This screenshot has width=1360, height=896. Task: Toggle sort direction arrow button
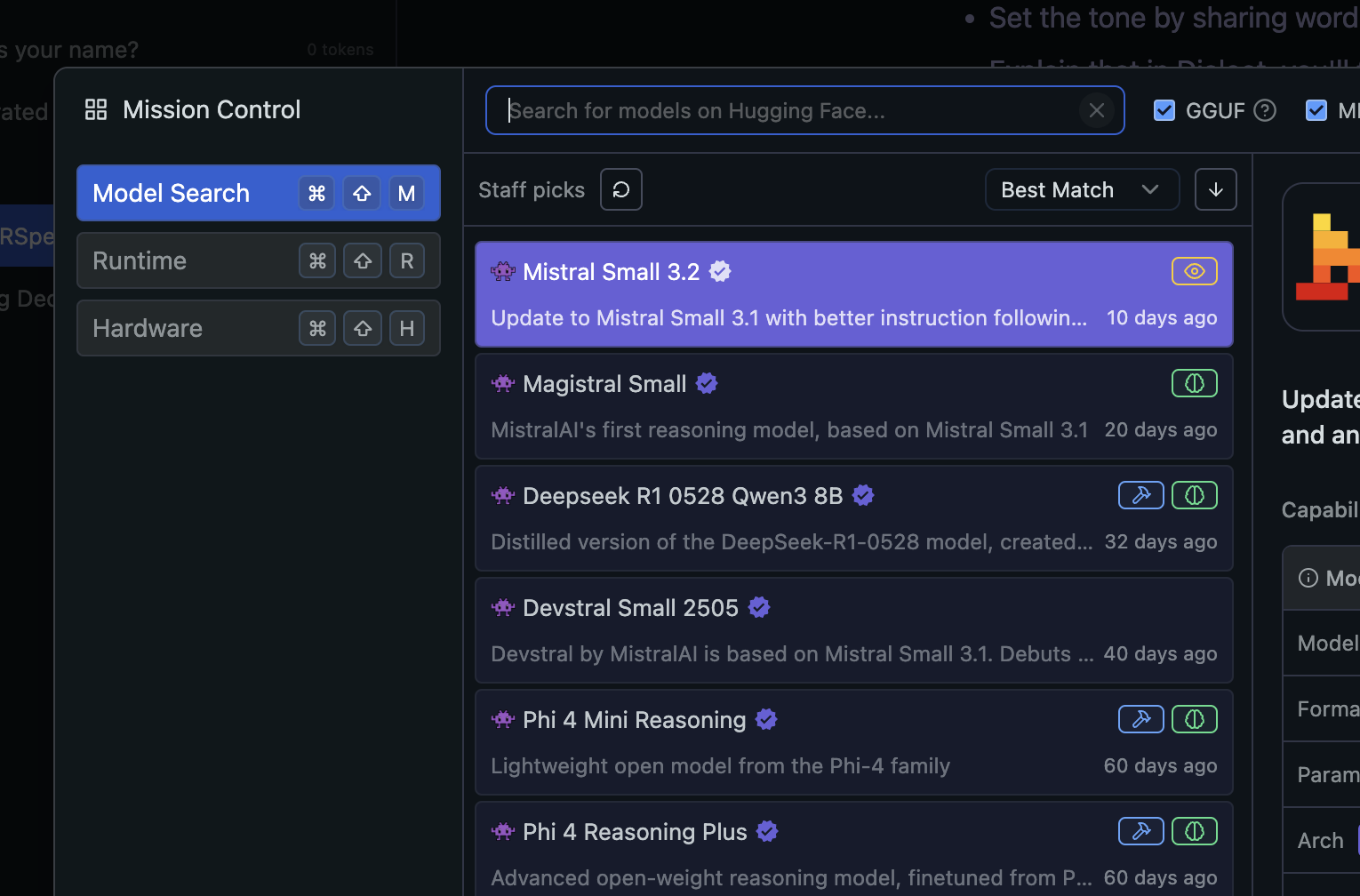pos(1216,189)
